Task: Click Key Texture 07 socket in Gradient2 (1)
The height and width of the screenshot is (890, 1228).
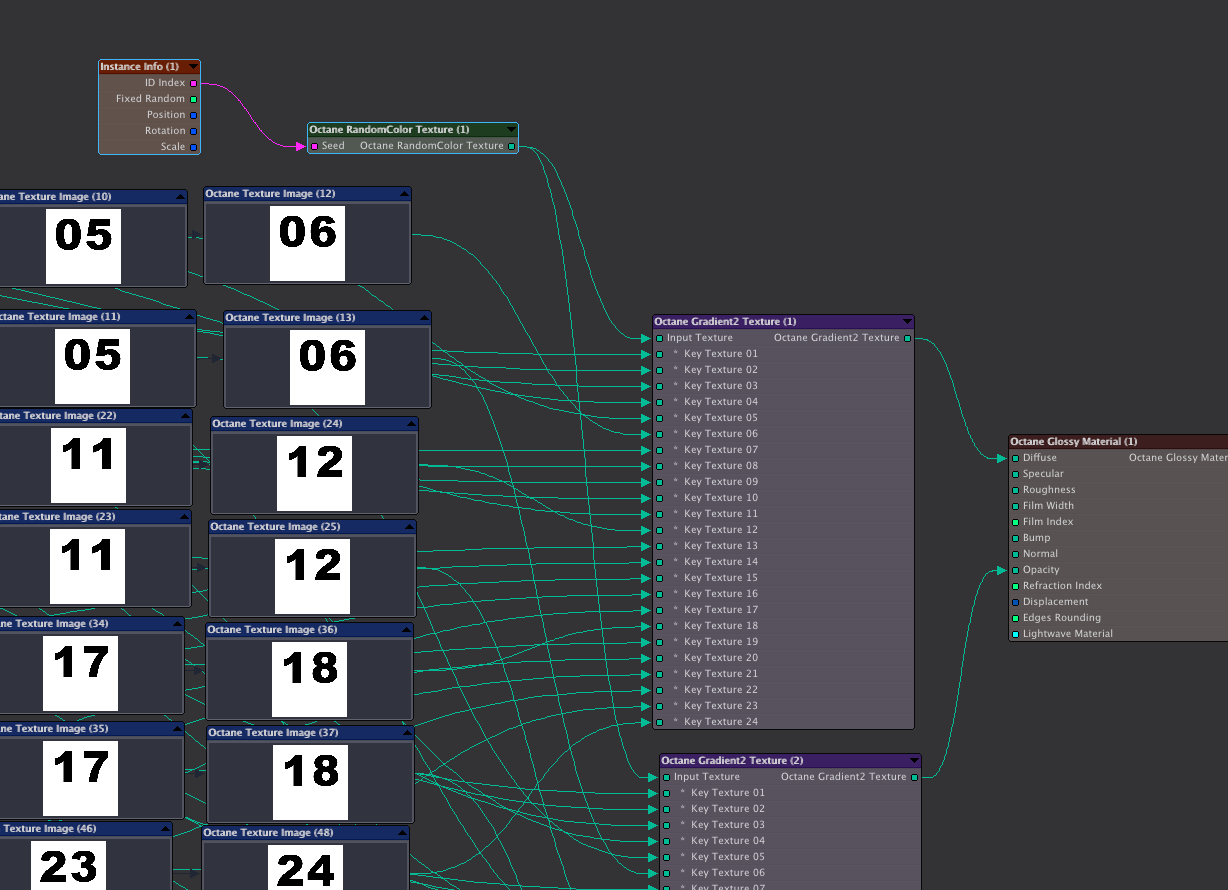Action: pos(659,450)
